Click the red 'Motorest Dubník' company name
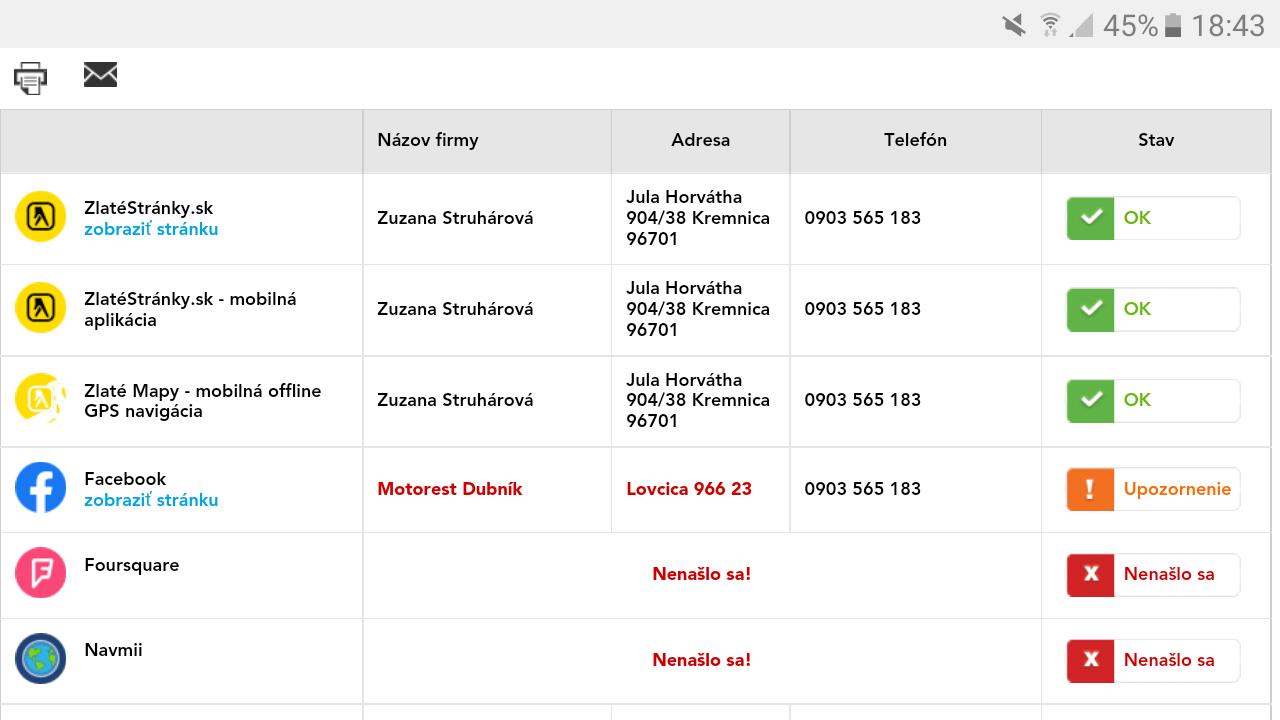The height and width of the screenshot is (720, 1280). 450,489
